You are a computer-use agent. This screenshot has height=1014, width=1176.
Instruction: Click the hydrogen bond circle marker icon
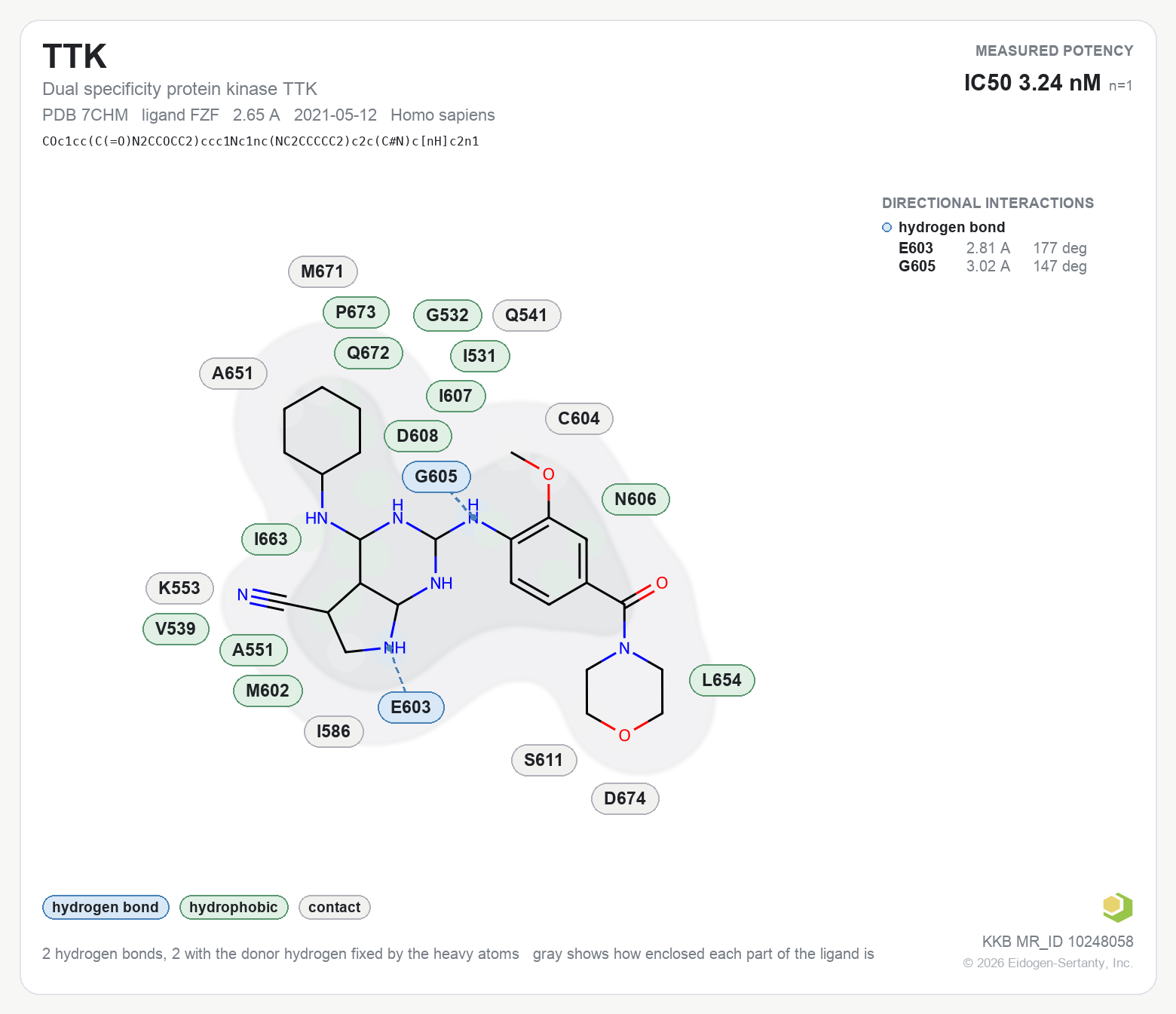(887, 228)
